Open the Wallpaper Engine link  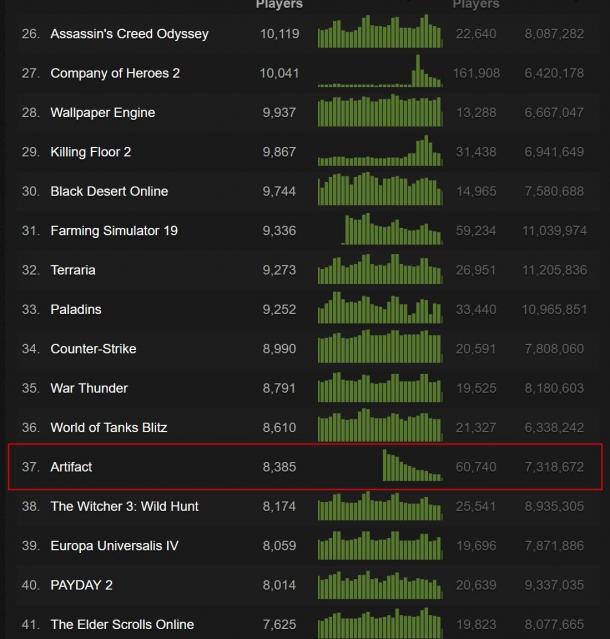[x=103, y=113]
